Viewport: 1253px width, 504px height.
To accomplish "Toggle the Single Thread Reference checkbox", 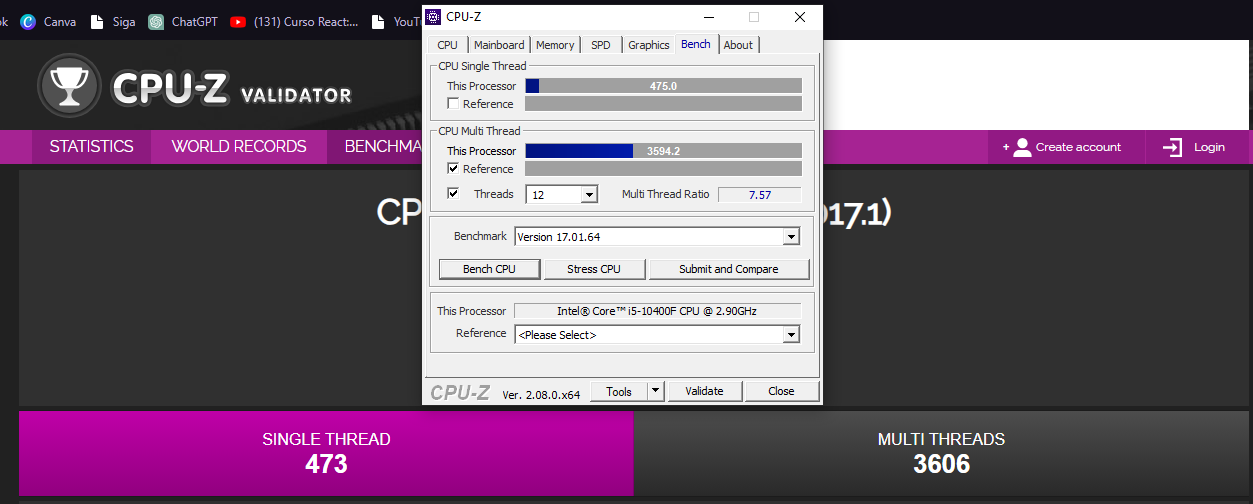I will click(x=453, y=104).
